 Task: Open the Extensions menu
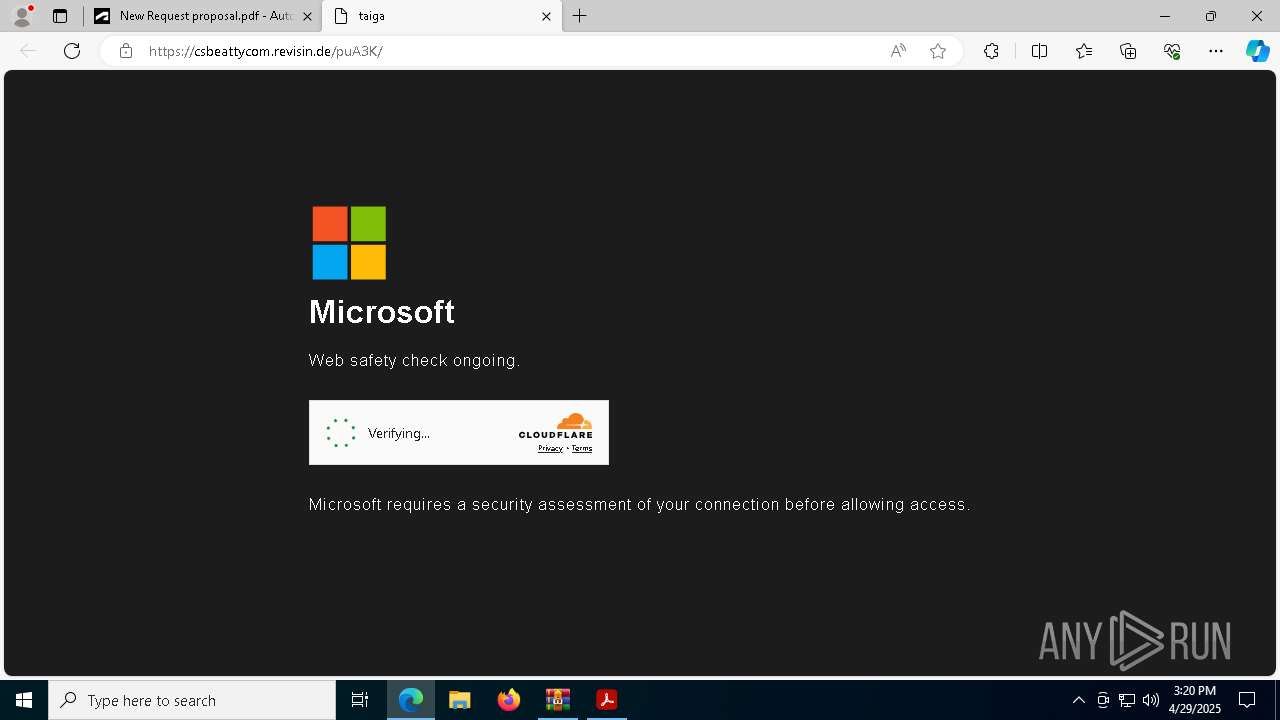click(991, 51)
